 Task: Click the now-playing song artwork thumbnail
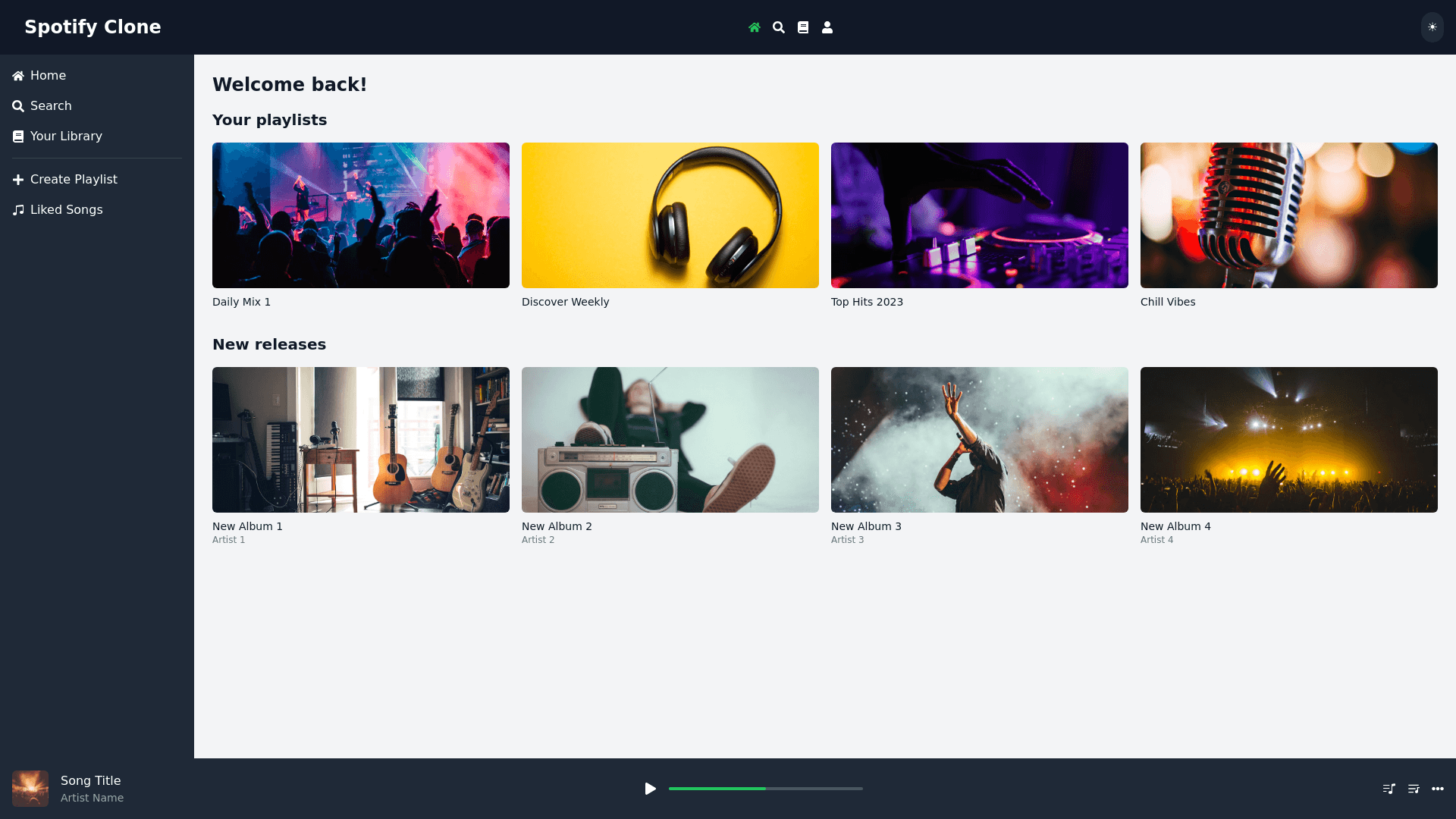point(30,789)
